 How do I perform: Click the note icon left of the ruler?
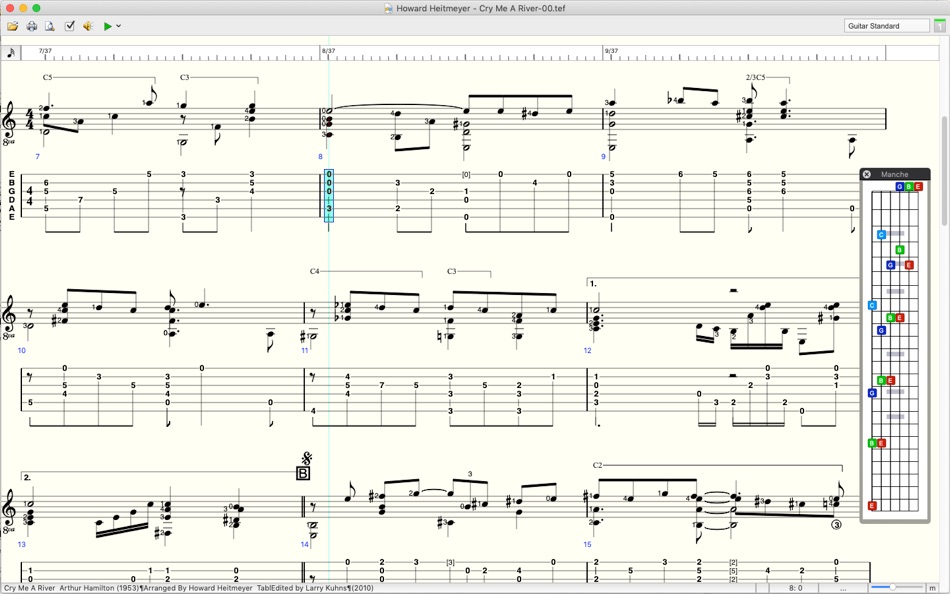click(10, 53)
